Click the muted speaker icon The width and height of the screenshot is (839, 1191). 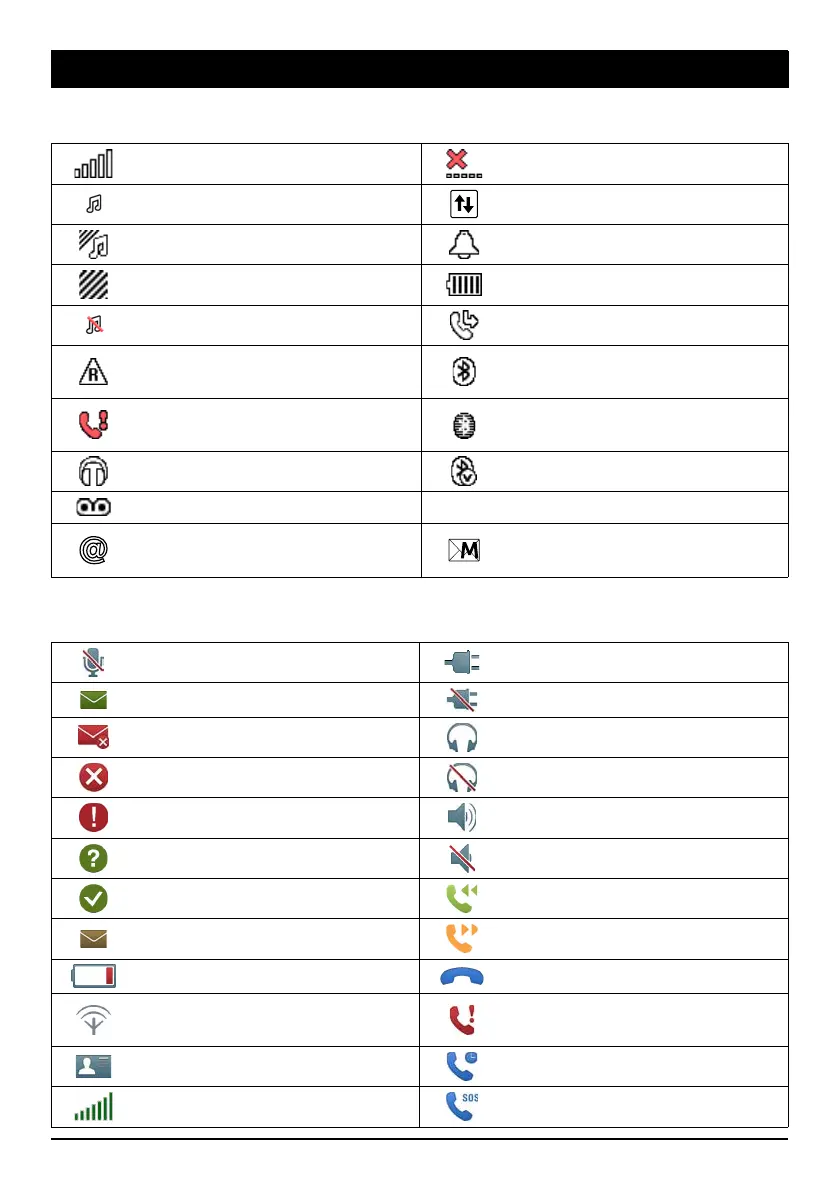(x=462, y=857)
